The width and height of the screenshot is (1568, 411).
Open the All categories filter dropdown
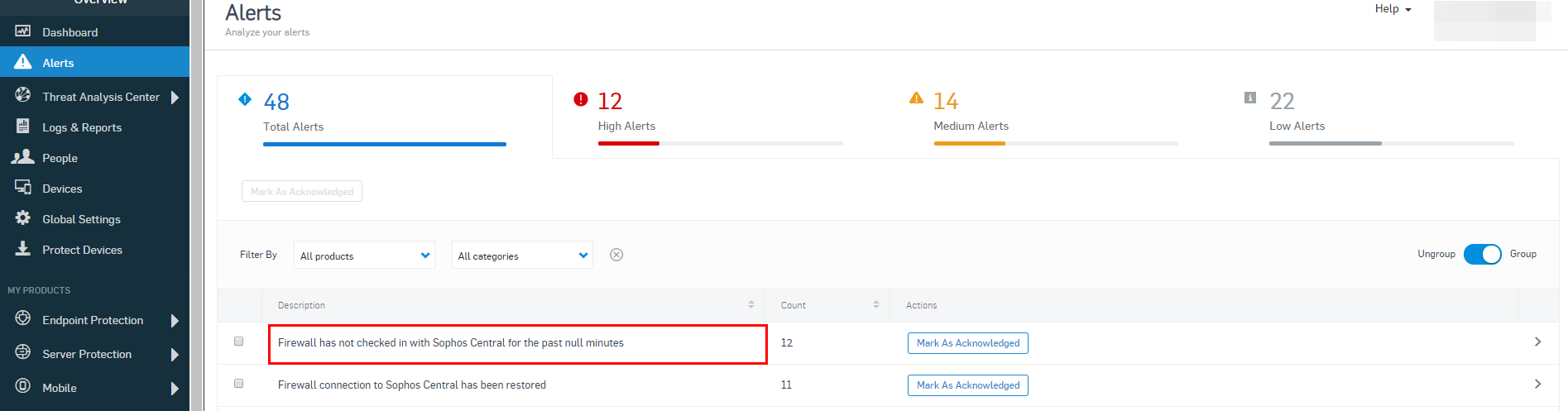coord(522,256)
